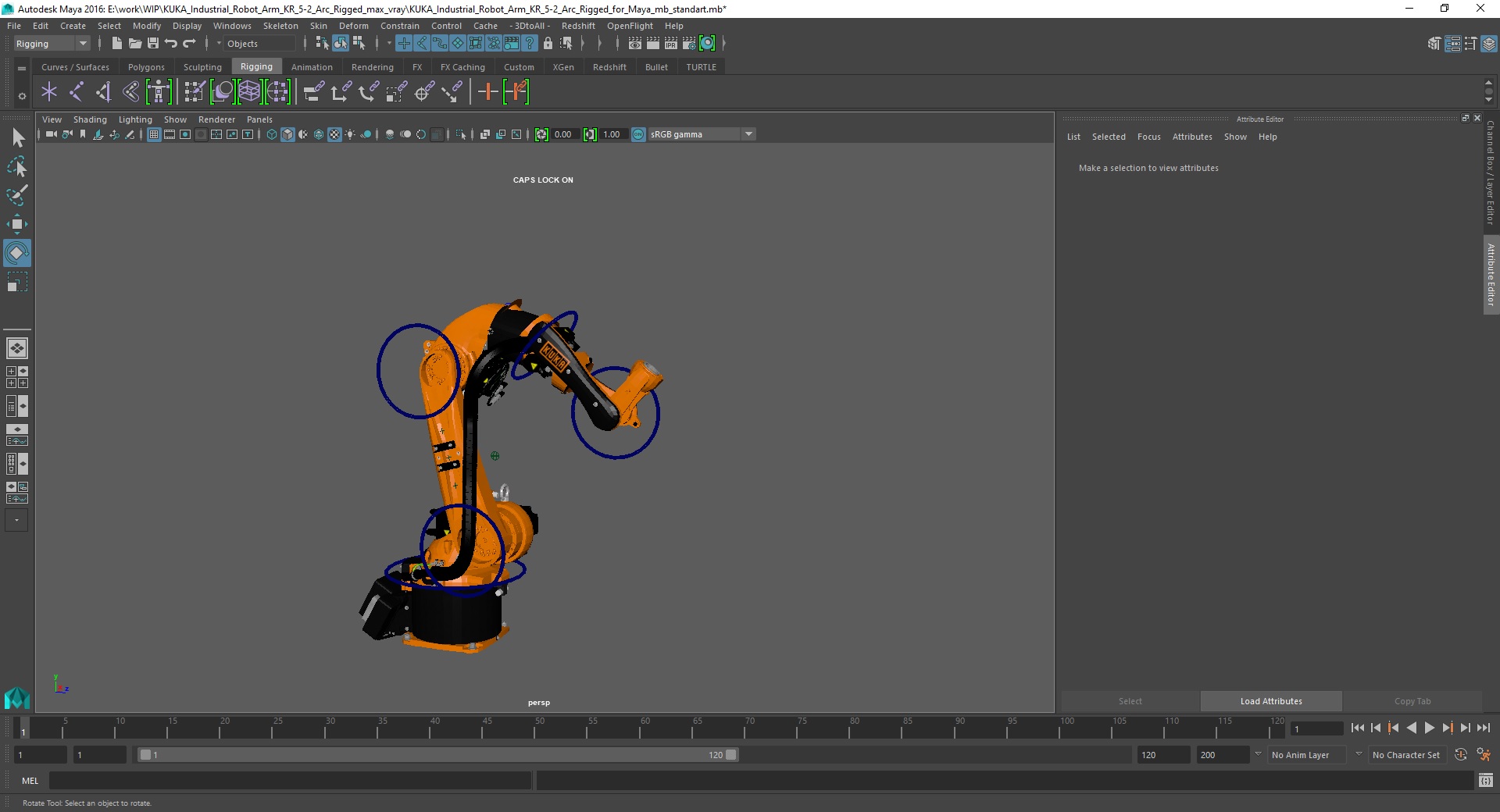Redo the last undone action
The width and height of the screenshot is (1500, 812).
click(189, 44)
